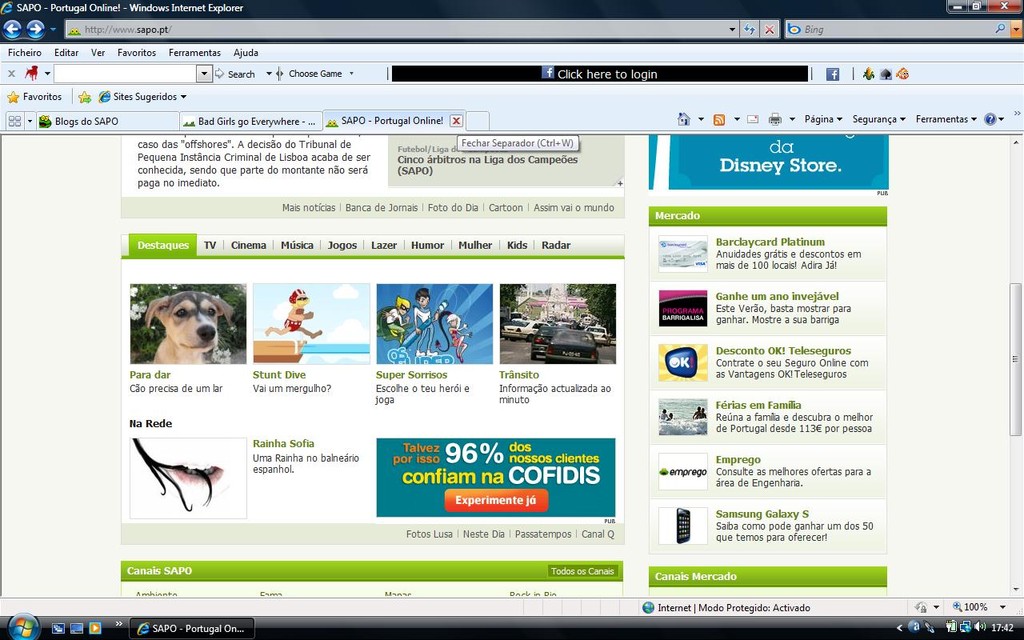Click the Stop loading X icon beside address bar
The image size is (1024, 640).
click(x=770, y=29)
